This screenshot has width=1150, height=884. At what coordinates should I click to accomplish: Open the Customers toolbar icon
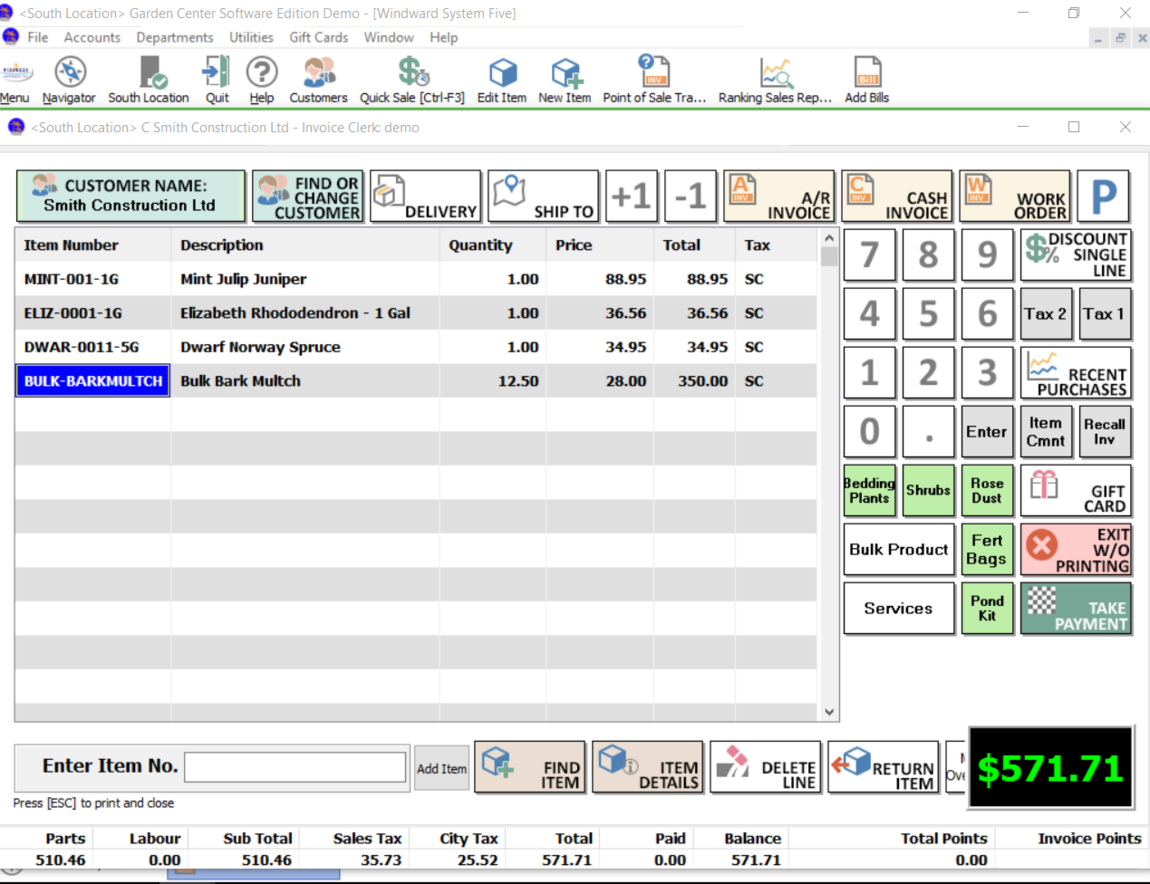pos(318,79)
